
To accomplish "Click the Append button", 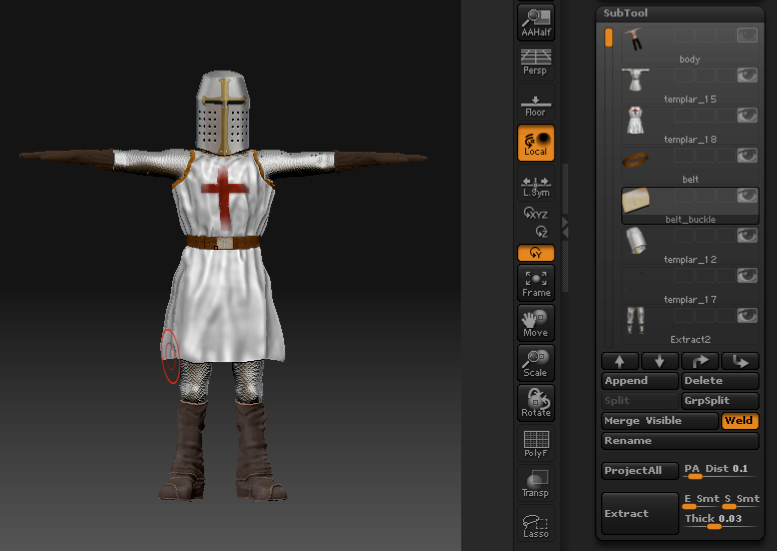I will (x=640, y=381).
